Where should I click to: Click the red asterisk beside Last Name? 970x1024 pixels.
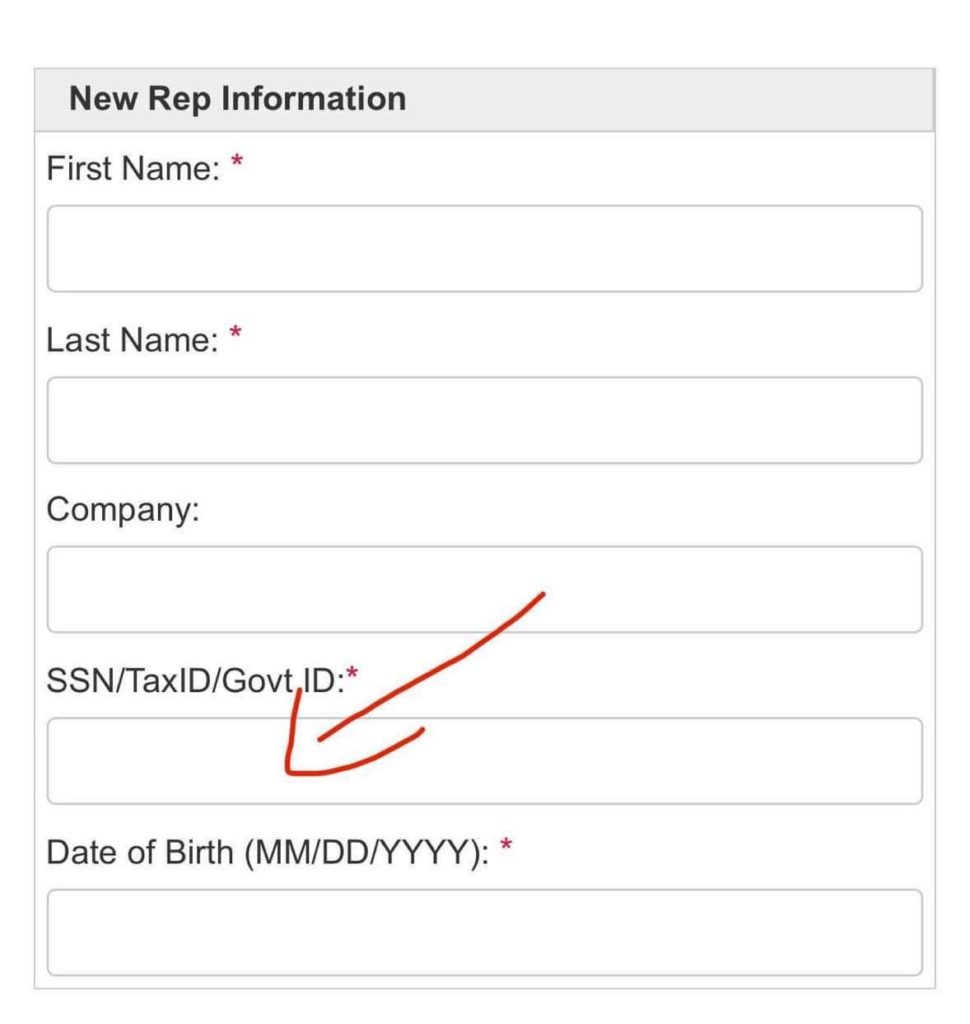point(236,332)
